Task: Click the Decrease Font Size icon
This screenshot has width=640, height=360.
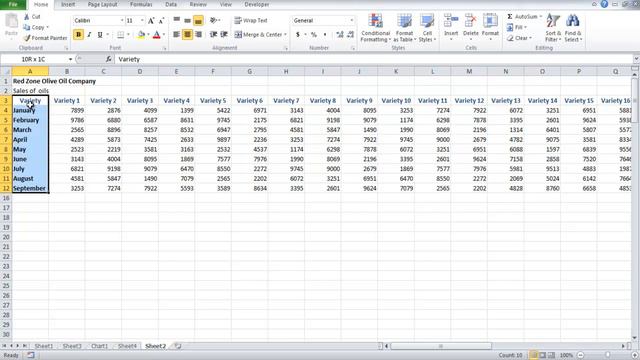Action: (161, 20)
